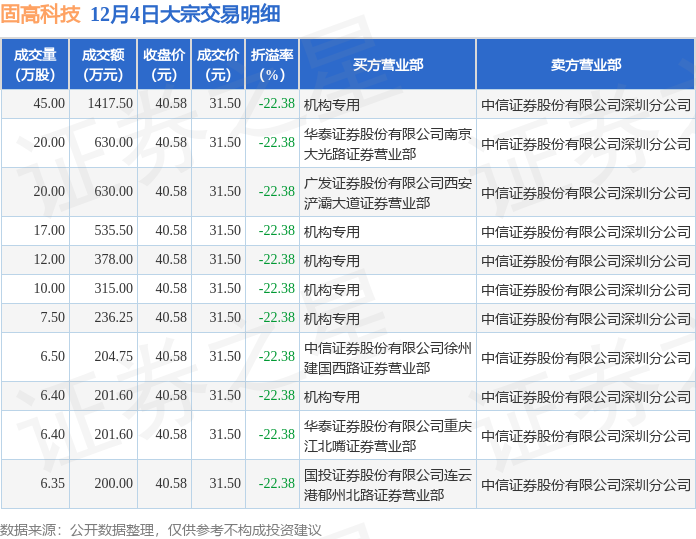Click the 买方营业部 column header
696x539 pixels.
(x=388, y=64)
